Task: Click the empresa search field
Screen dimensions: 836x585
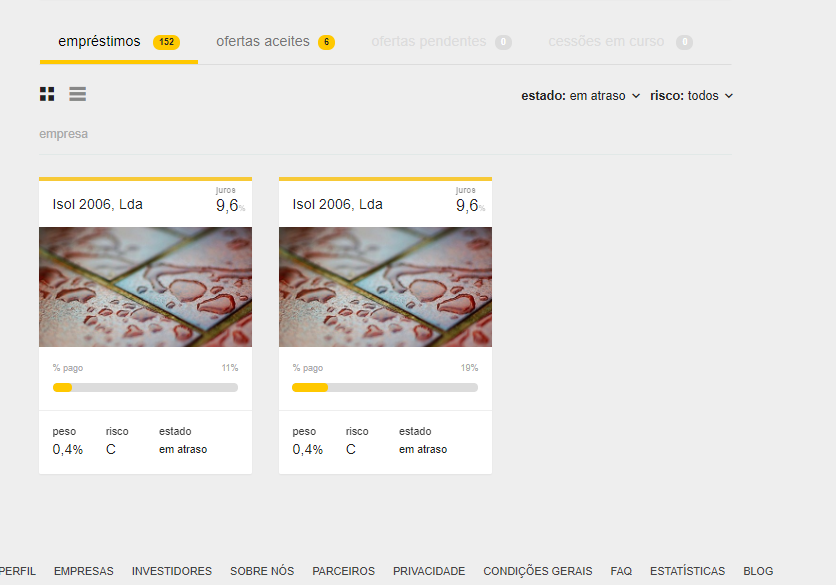Action: click(x=385, y=134)
